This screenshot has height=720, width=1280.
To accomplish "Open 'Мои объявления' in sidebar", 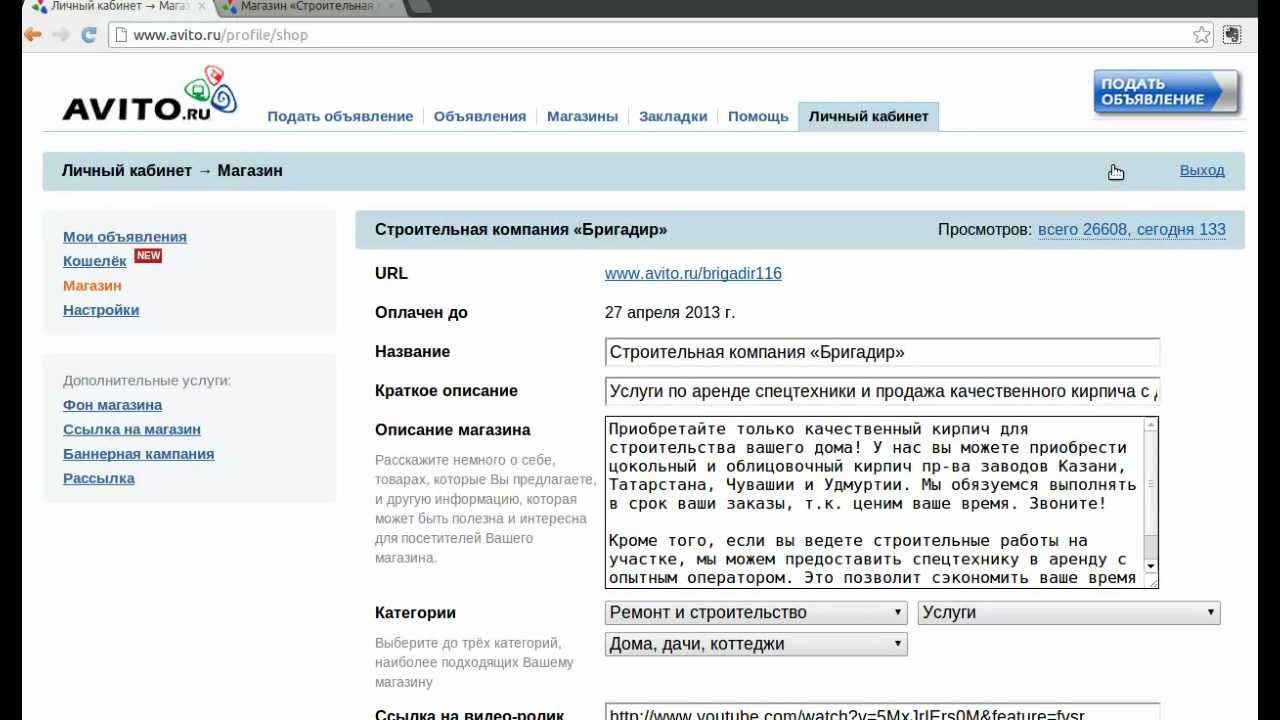I will point(125,237).
